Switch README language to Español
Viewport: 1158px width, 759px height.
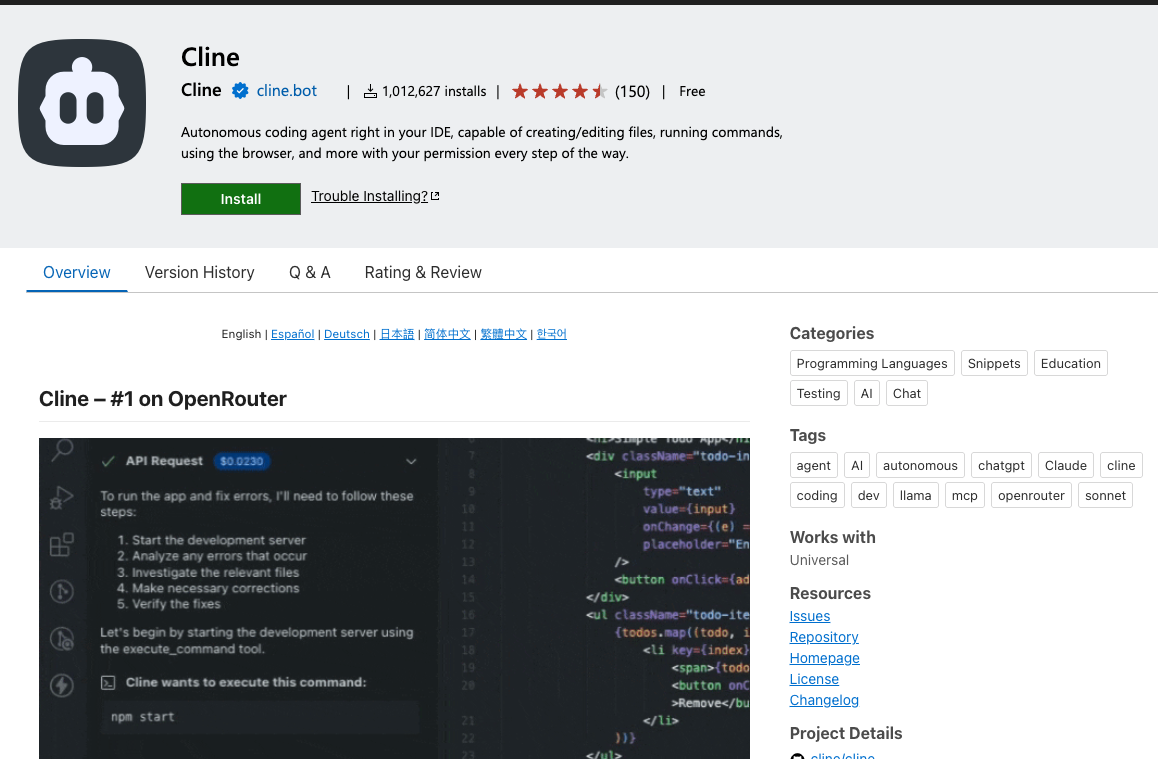[x=292, y=334]
